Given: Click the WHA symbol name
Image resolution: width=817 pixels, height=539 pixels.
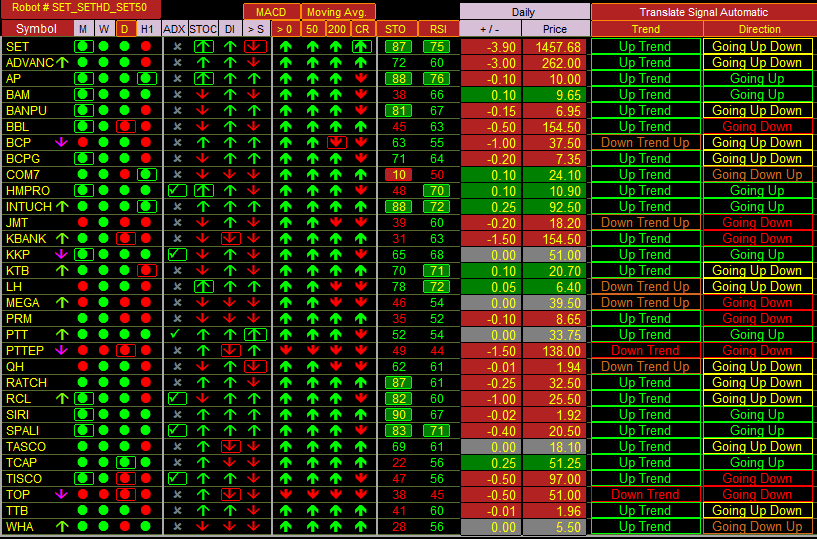Looking at the screenshot, I should coord(20,526).
